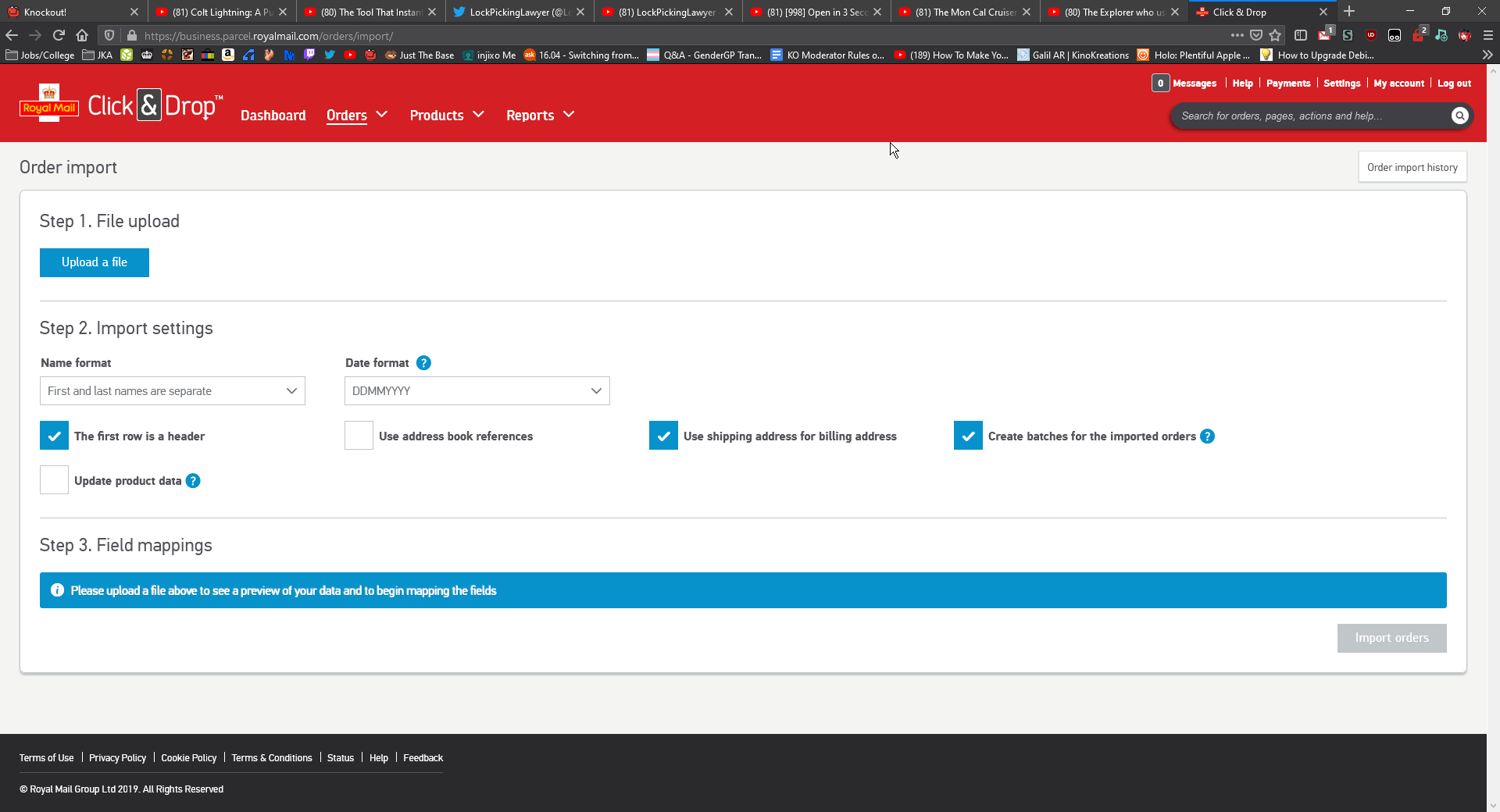This screenshot has width=1500, height=812.
Task: Open the Amazon bookmark icon
Action: [x=228, y=55]
